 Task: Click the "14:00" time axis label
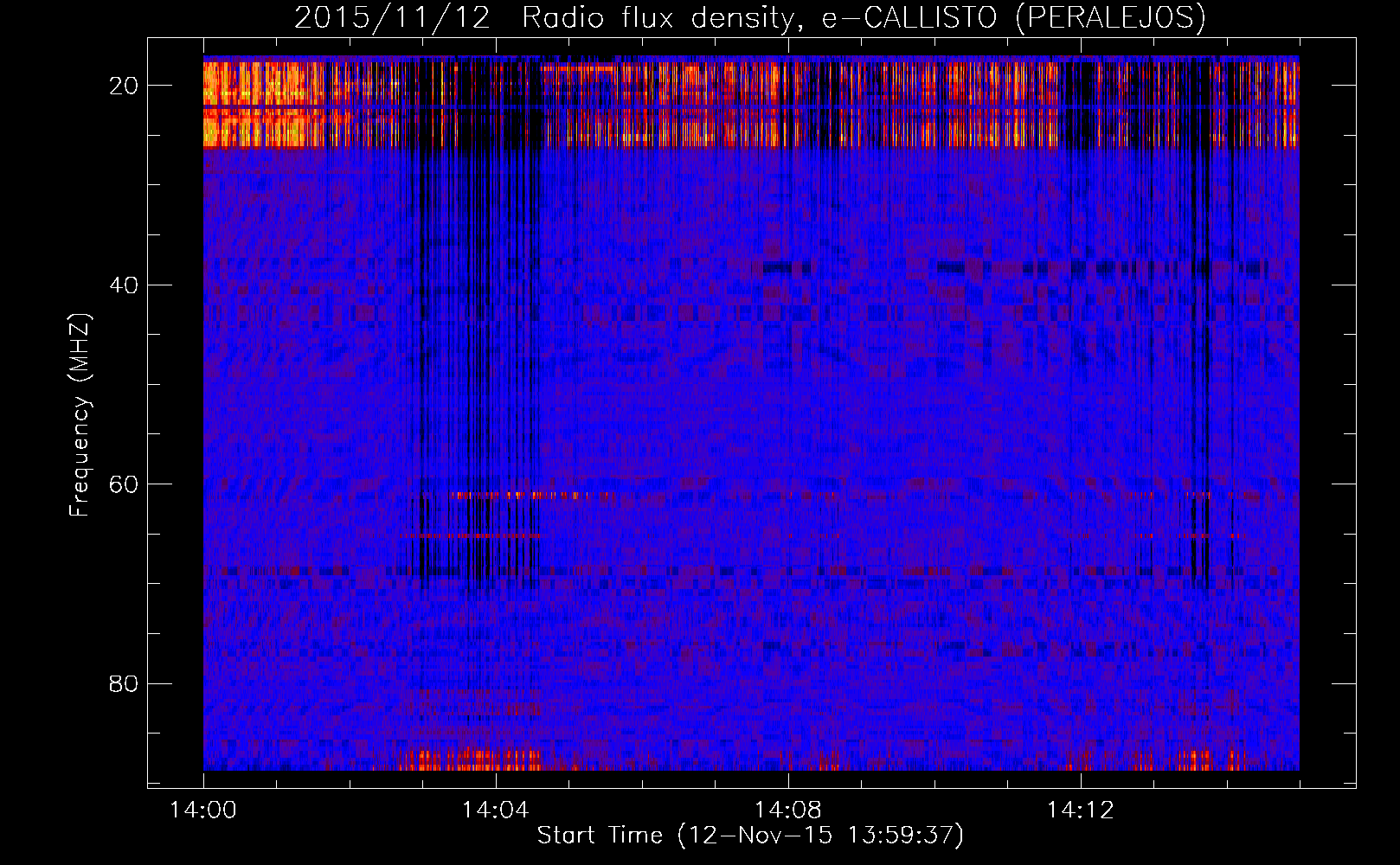tap(203, 810)
